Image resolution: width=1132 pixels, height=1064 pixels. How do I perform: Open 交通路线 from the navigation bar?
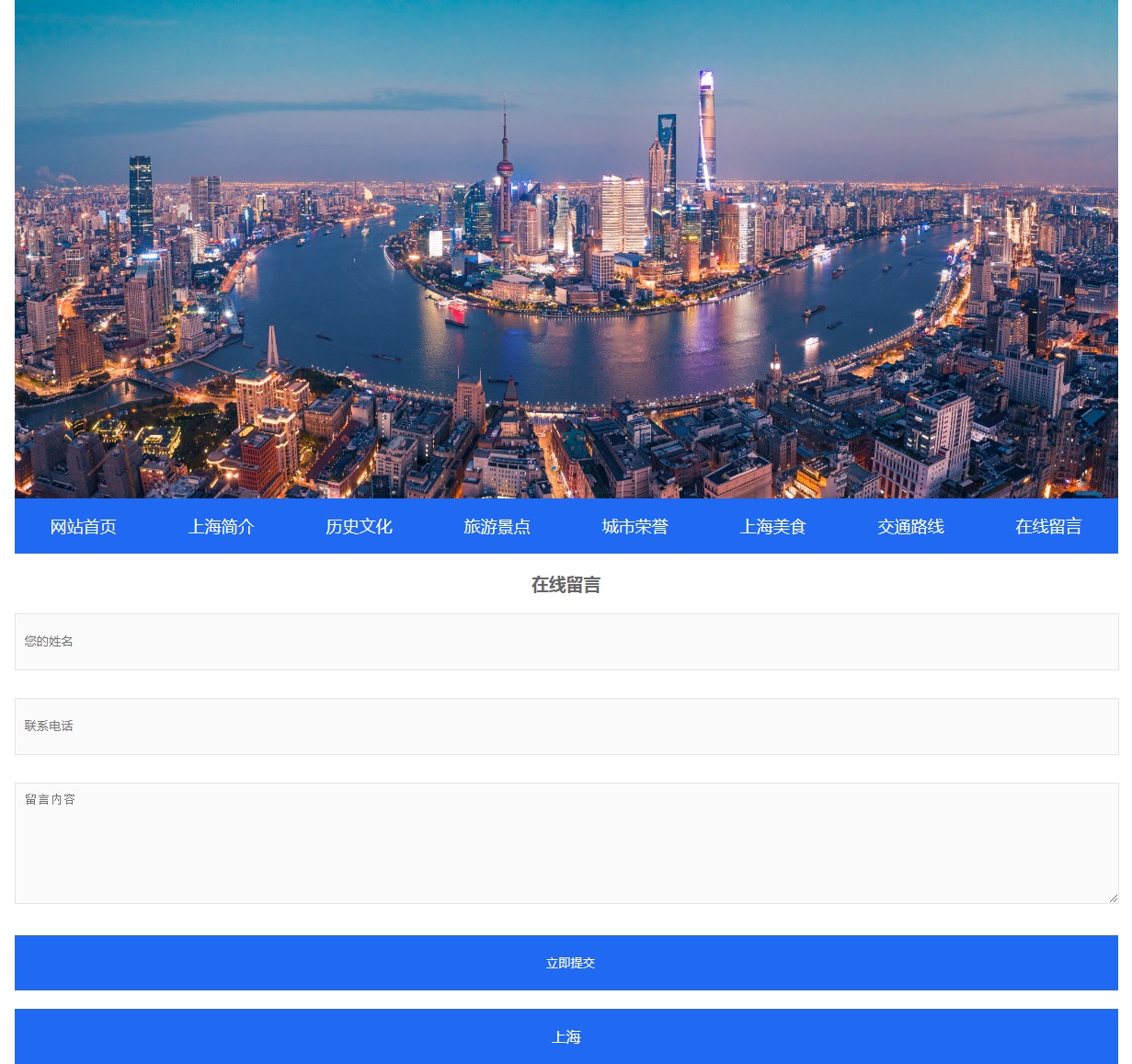[910, 526]
